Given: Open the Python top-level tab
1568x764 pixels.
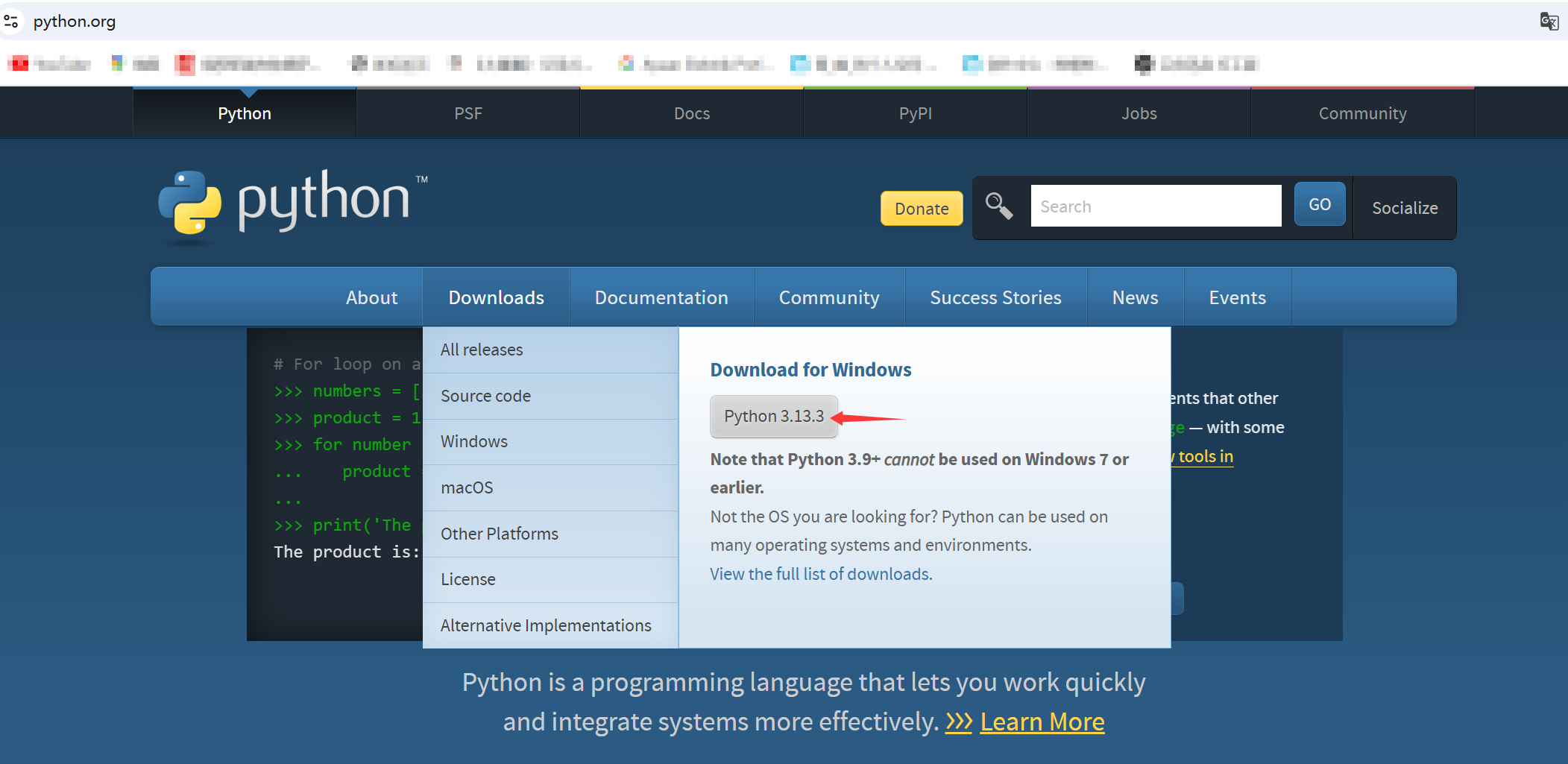Looking at the screenshot, I should pyautogui.click(x=245, y=113).
